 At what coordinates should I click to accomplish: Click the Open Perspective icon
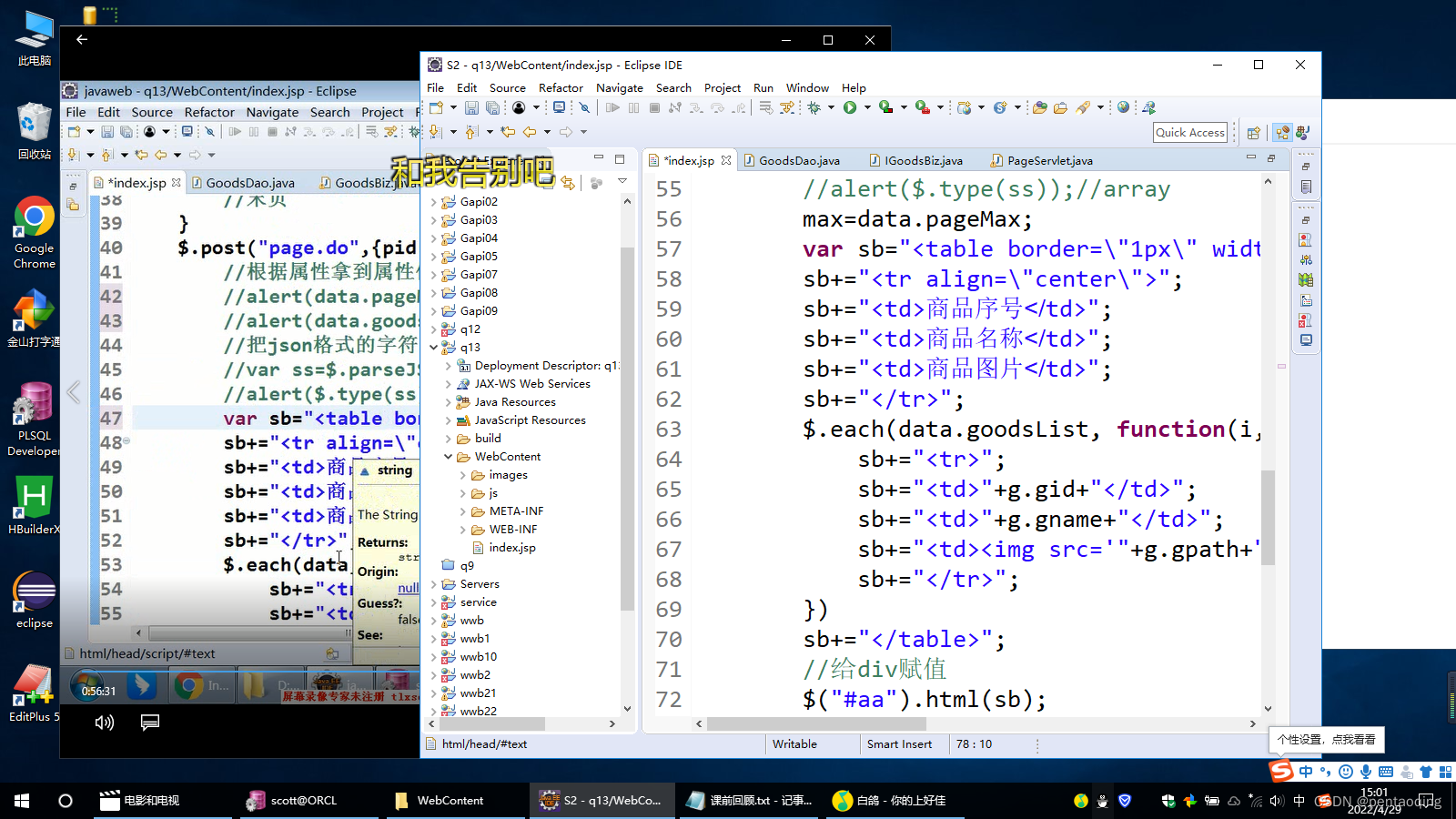1254,133
